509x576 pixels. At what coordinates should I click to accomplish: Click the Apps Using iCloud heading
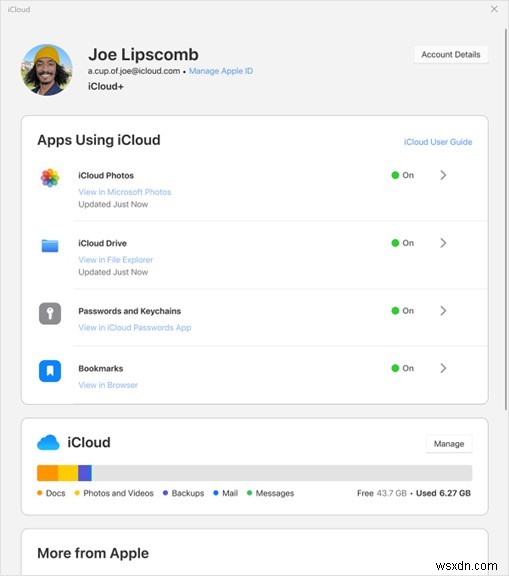(x=99, y=140)
